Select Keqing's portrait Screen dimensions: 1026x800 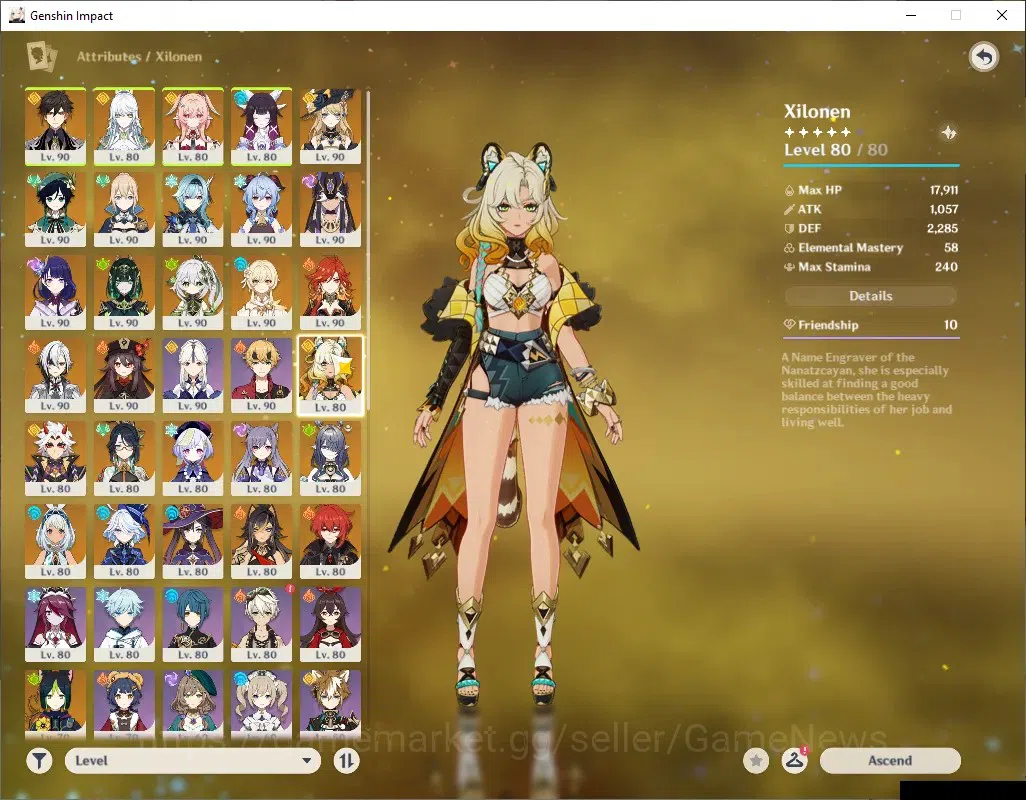tap(262, 459)
